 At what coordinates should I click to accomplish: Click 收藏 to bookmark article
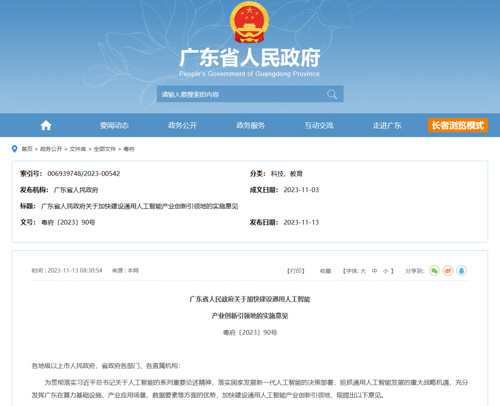point(325,271)
